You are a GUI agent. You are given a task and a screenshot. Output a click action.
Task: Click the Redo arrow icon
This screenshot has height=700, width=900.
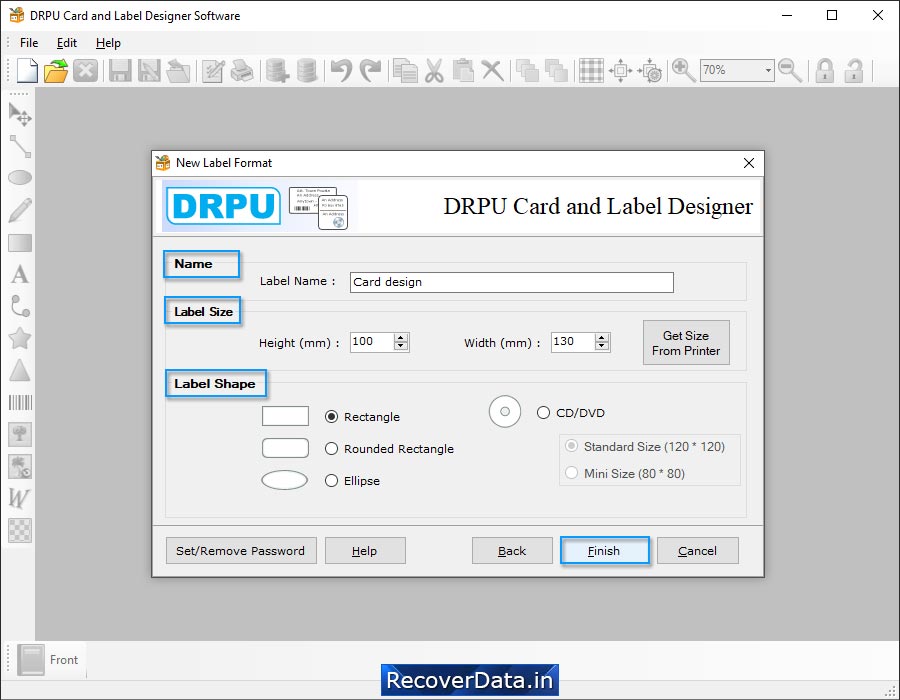[370, 71]
